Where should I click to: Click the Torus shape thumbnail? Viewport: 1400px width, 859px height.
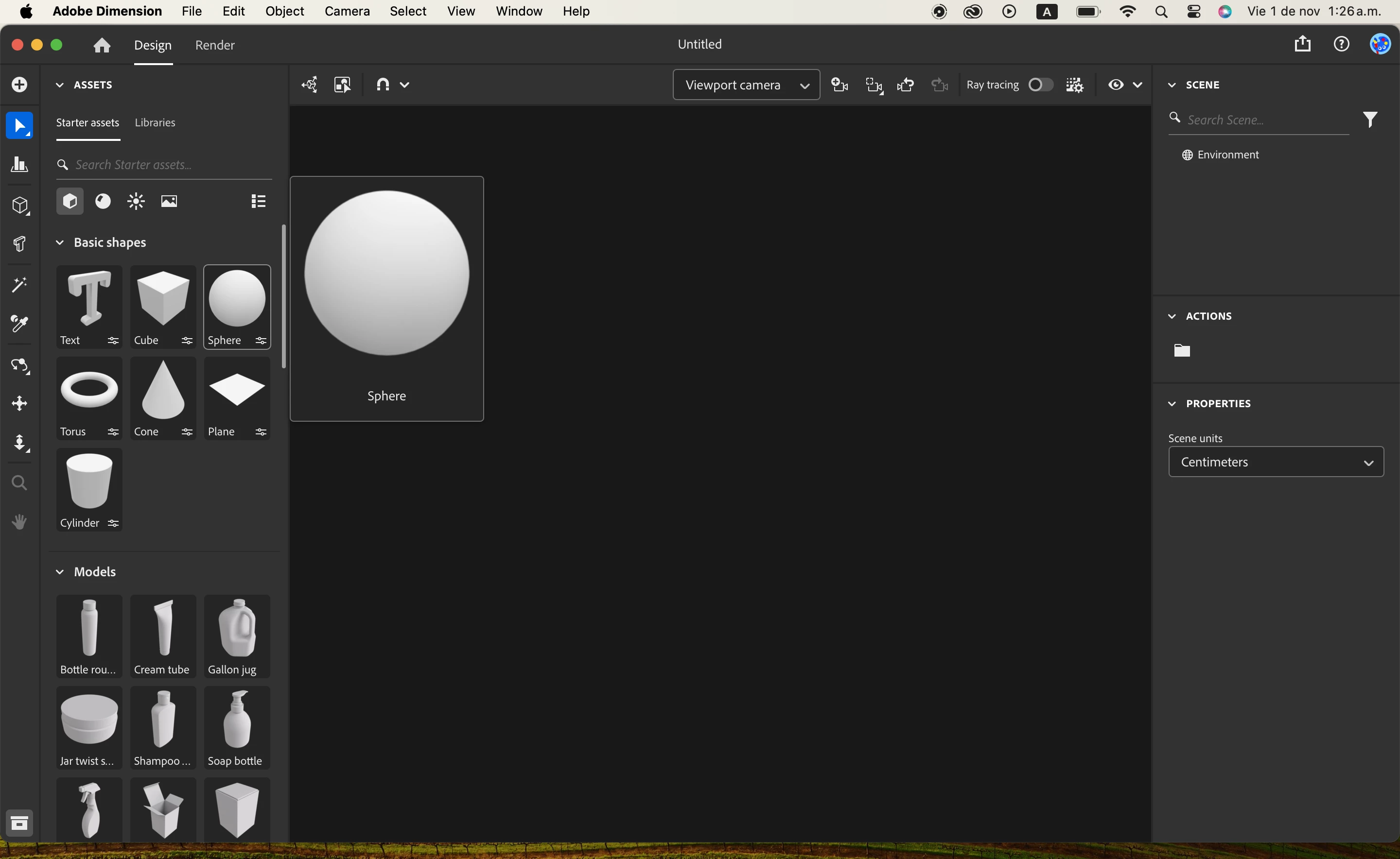click(x=89, y=391)
